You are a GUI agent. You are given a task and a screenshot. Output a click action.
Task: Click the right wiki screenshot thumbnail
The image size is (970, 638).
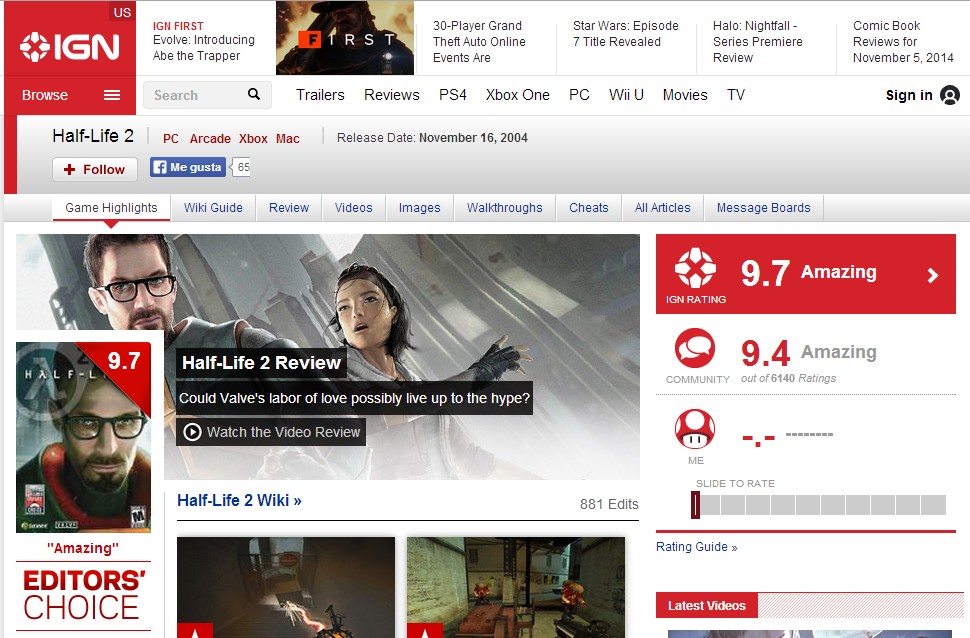click(516, 587)
